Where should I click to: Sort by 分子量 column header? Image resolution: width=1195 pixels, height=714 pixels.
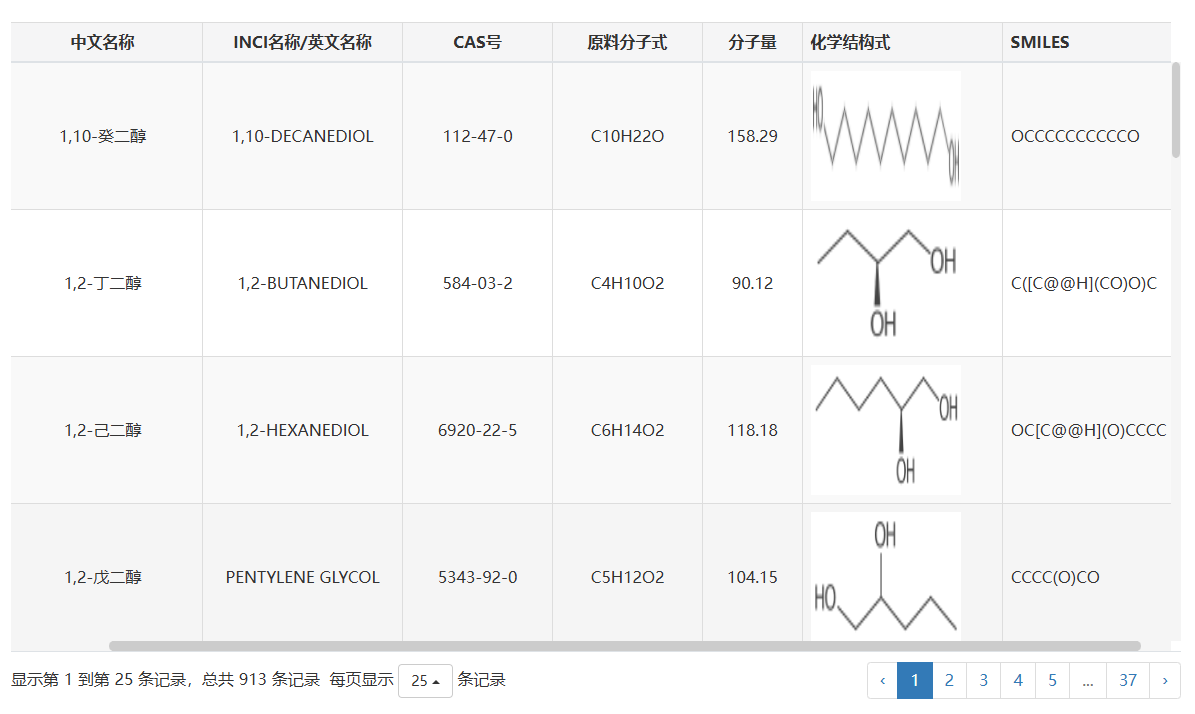pyautogui.click(x=752, y=43)
